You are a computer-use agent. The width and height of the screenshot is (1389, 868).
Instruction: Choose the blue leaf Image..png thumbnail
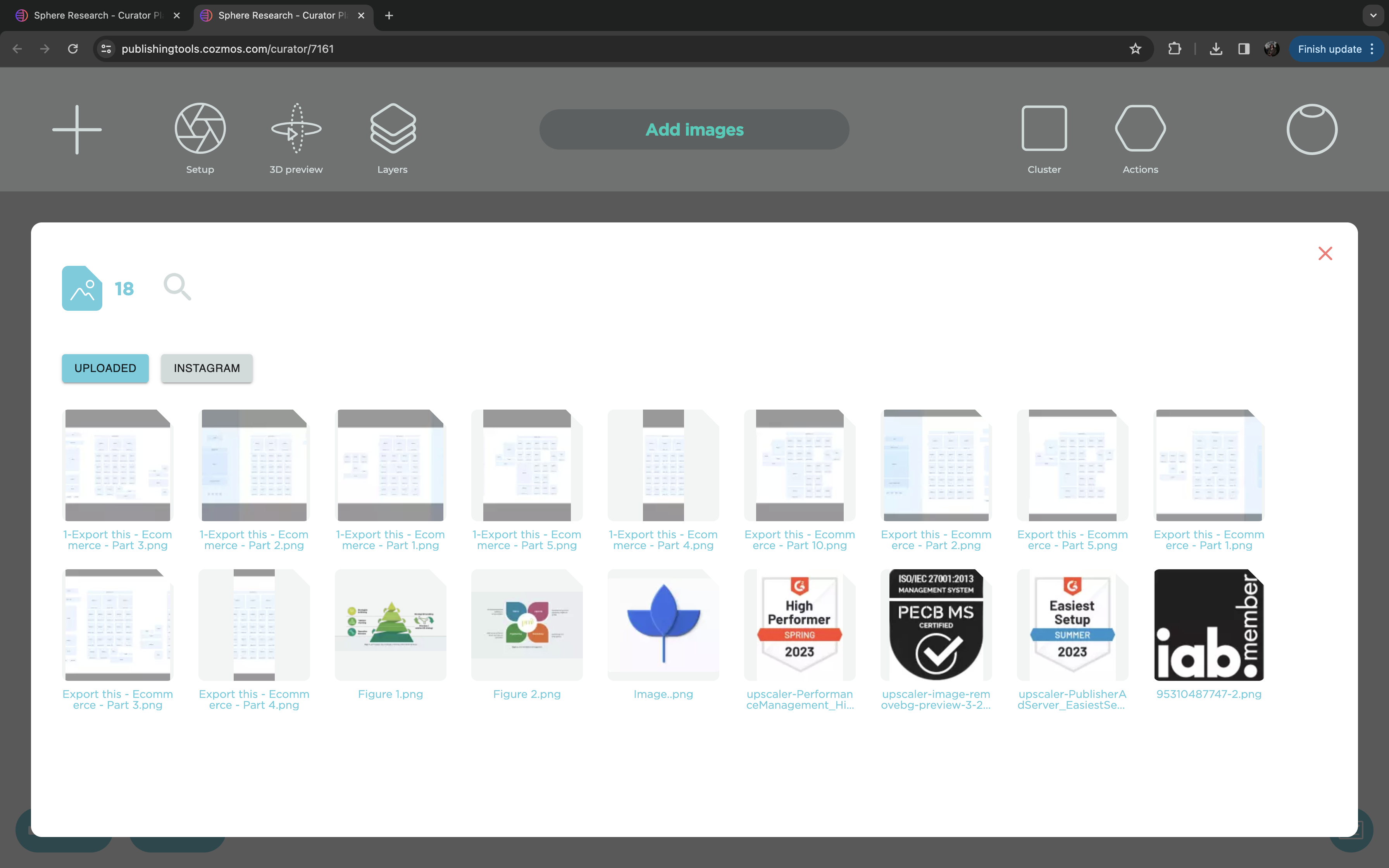point(663,625)
